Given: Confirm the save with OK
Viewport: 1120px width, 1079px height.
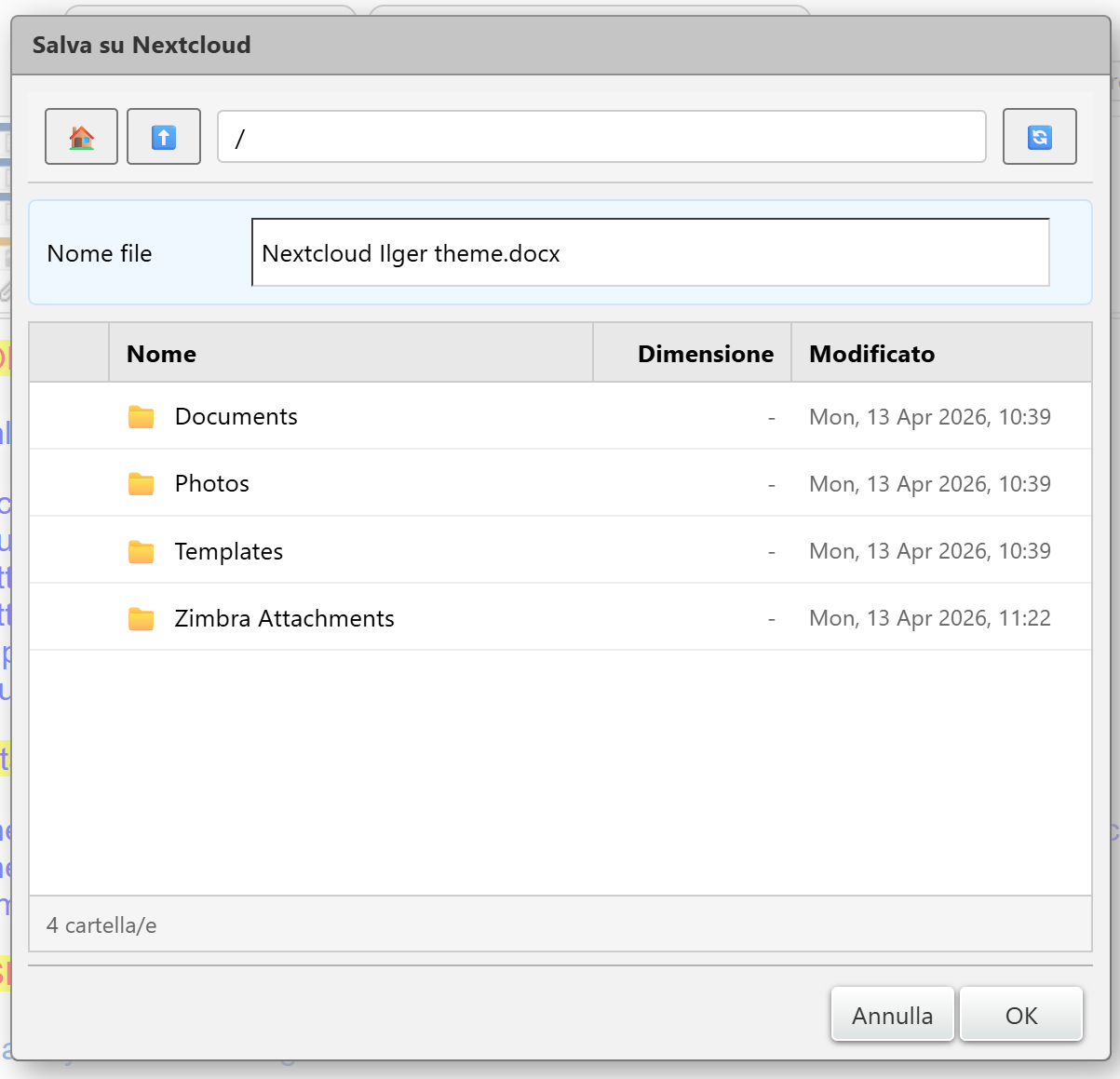Looking at the screenshot, I should 1020,1016.
